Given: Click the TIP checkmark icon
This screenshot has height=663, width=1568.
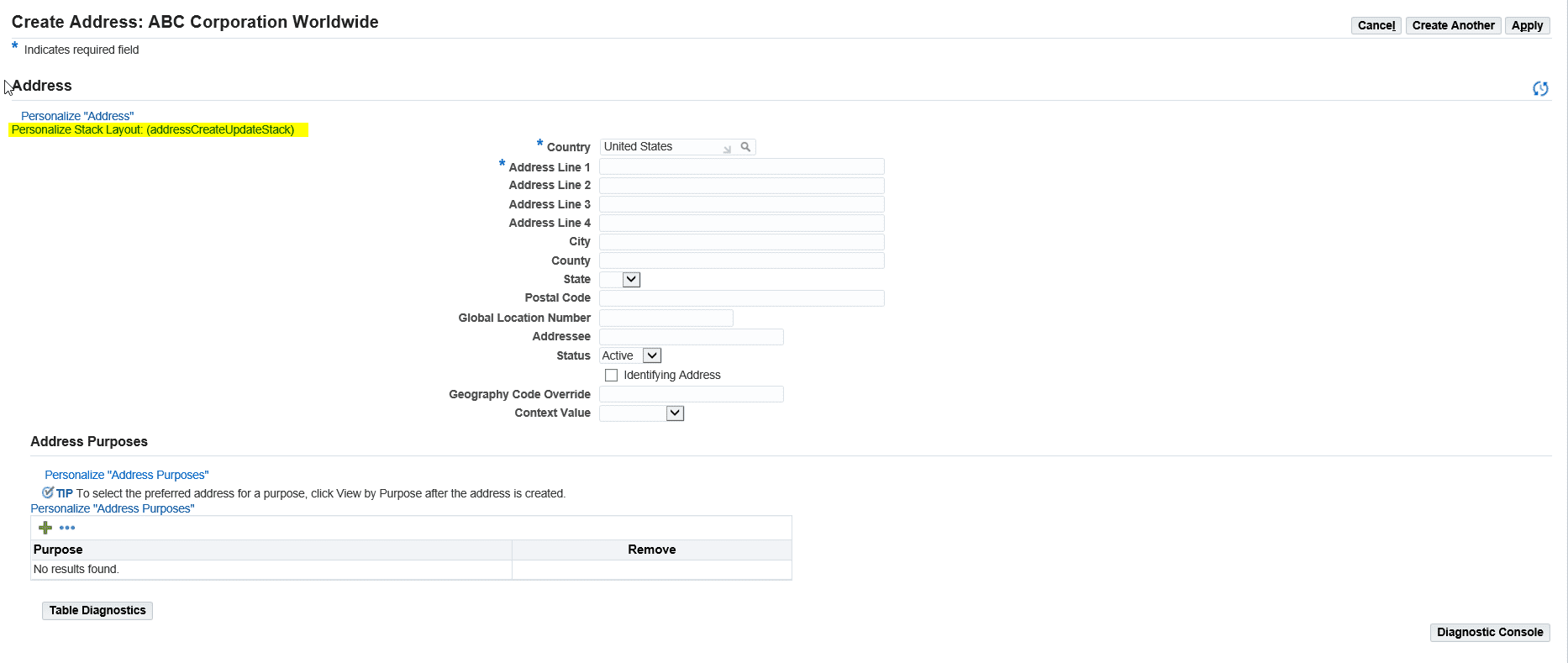Looking at the screenshot, I should pyautogui.click(x=48, y=492).
